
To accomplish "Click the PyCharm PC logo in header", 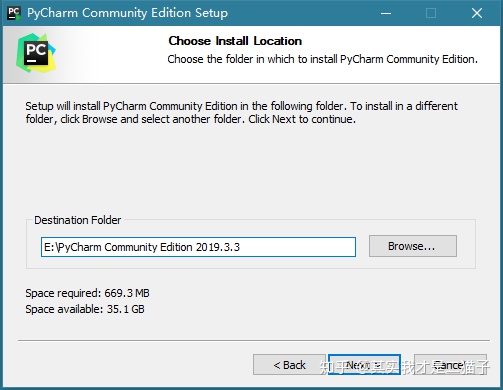I will (x=36, y=53).
